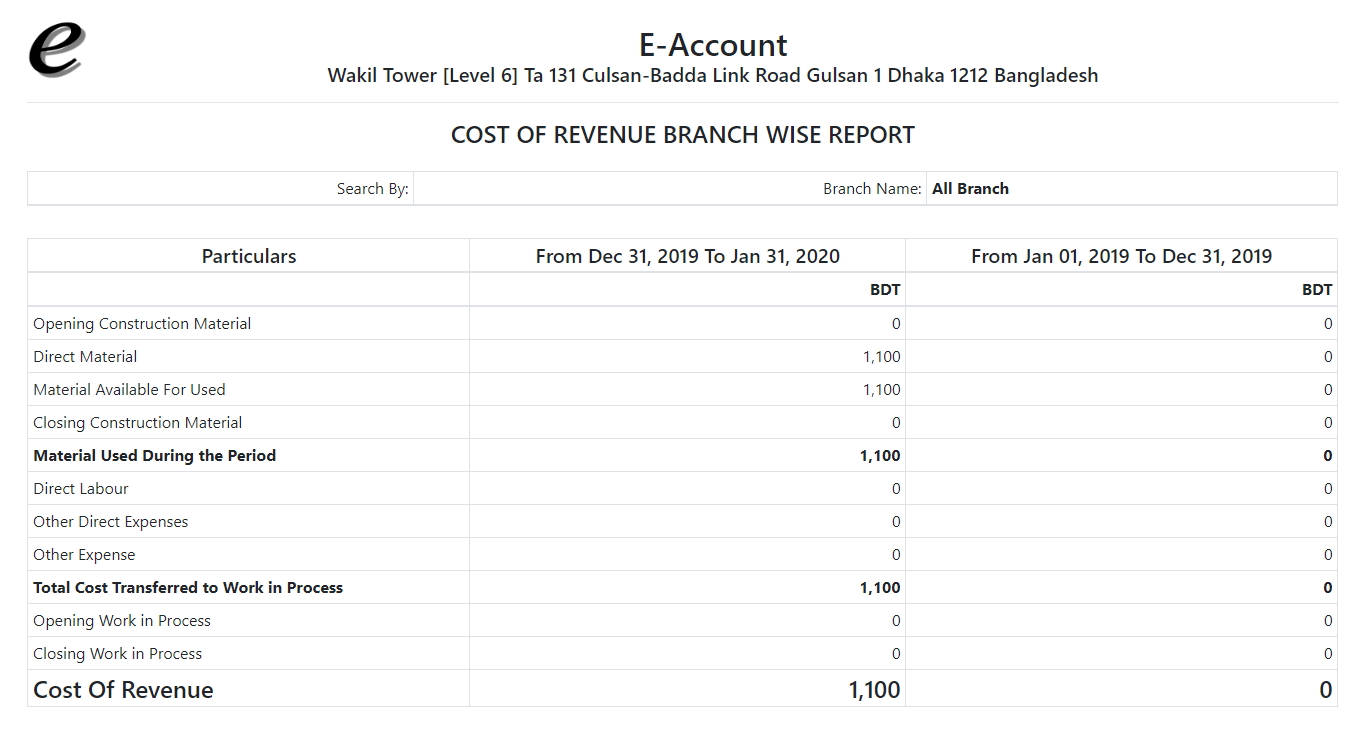Image resolution: width=1366 pixels, height=747 pixels.
Task: Select the All Branch value
Action: 970,189
